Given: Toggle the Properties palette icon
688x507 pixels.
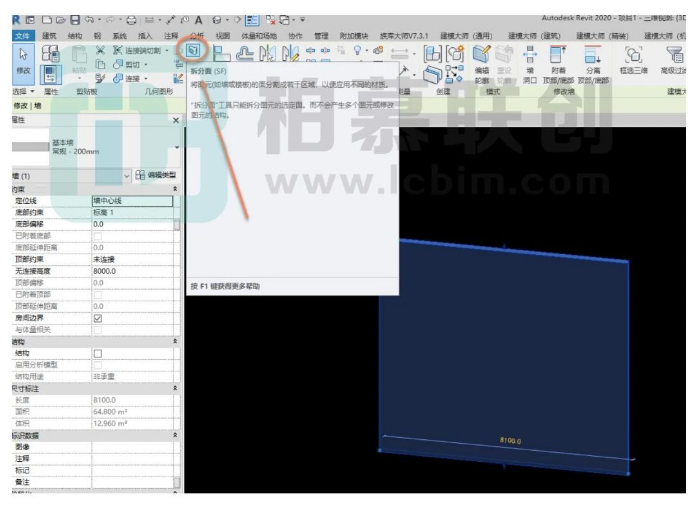Looking at the screenshot, I should [x=50, y=74].
